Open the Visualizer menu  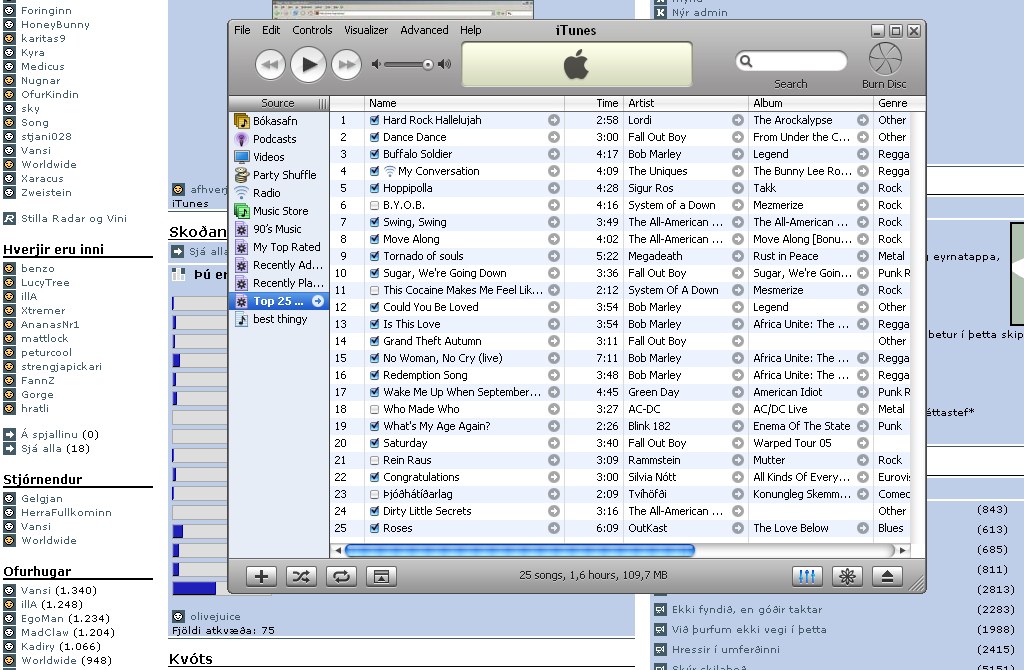[x=366, y=30]
